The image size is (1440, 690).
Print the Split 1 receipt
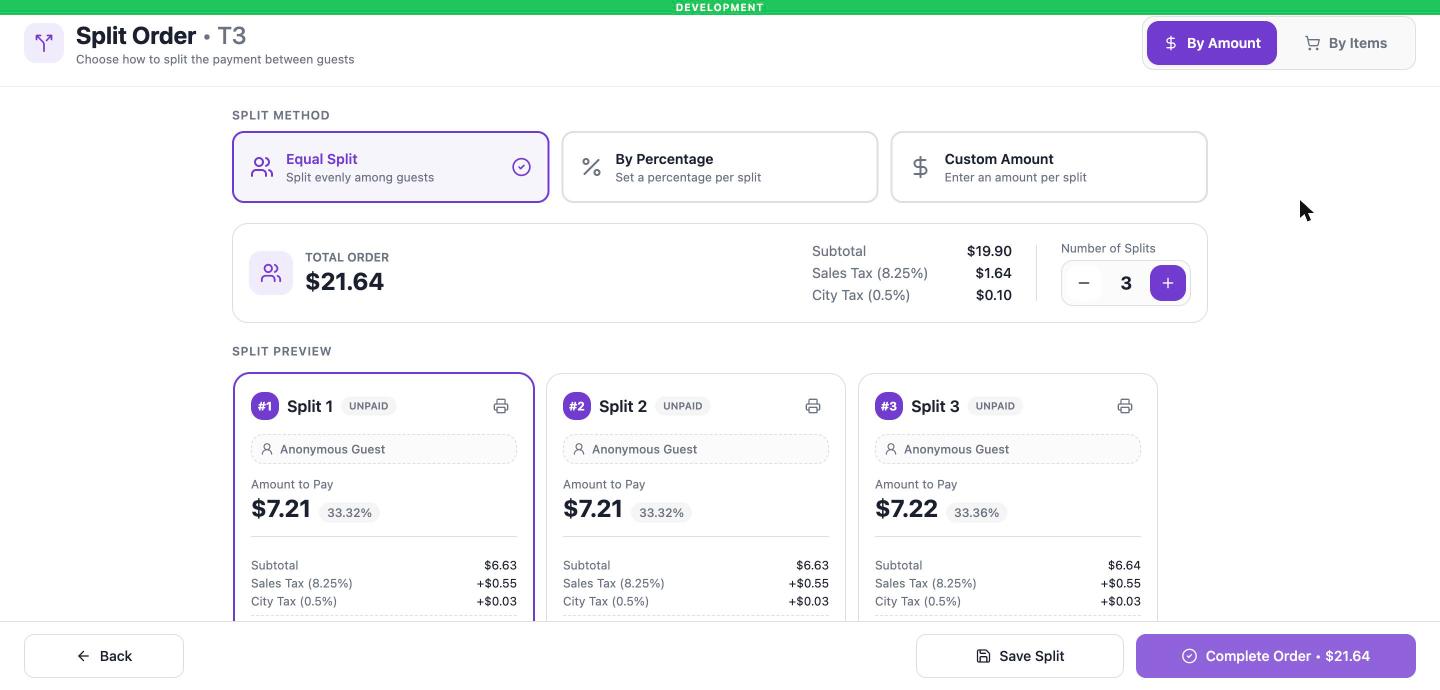501,406
